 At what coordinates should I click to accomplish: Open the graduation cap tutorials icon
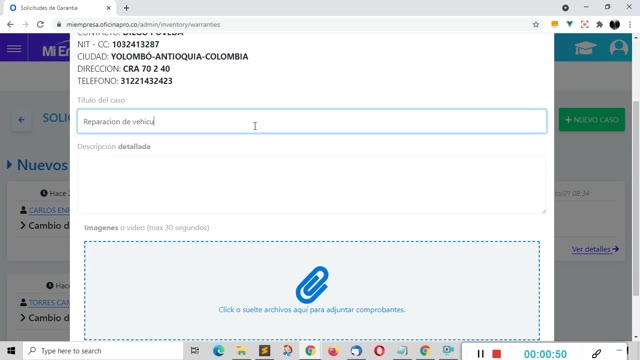pos(585,48)
